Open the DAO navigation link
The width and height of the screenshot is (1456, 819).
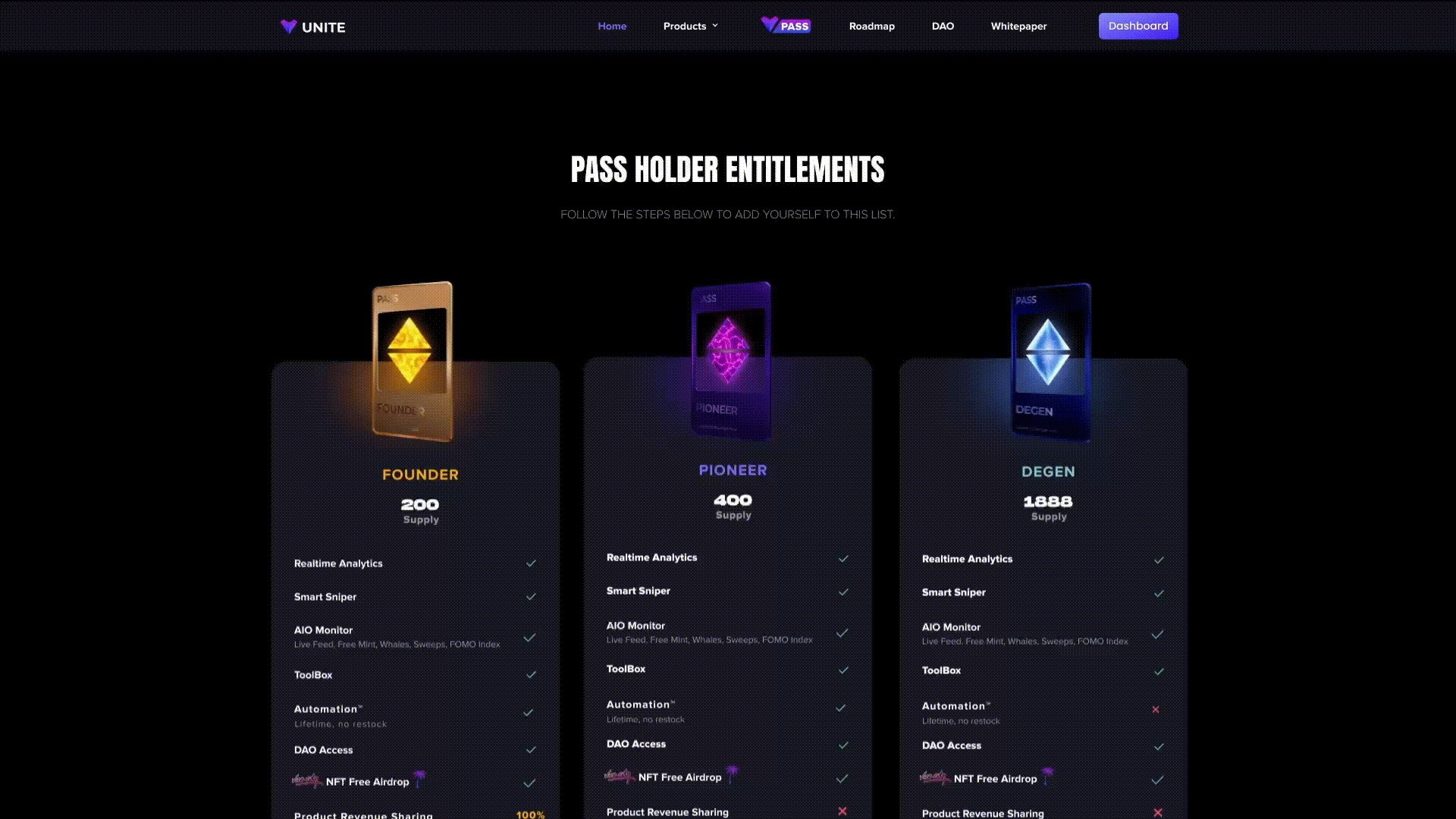click(x=943, y=26)
